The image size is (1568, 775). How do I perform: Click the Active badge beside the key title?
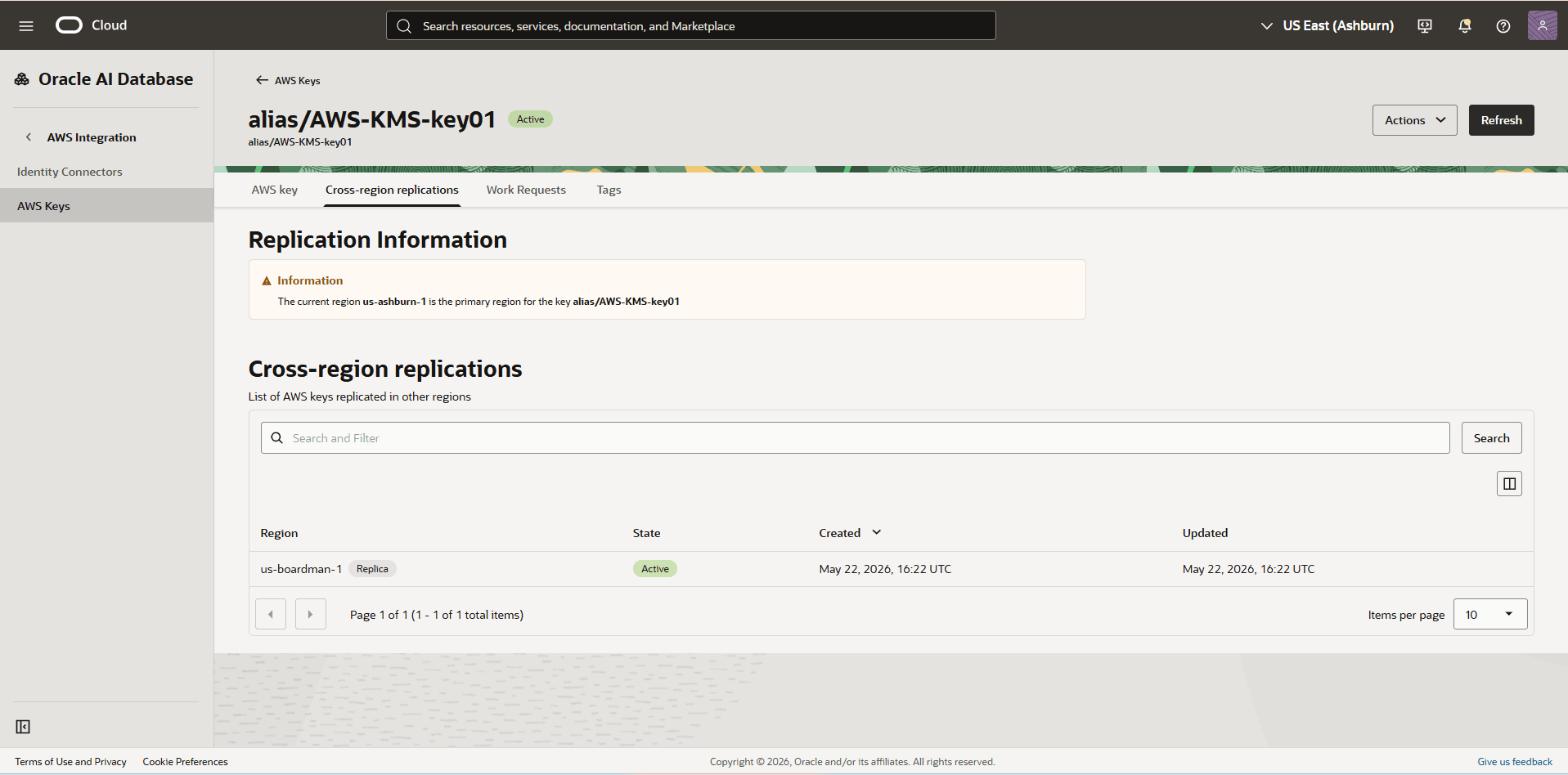(x=530, y=119)
